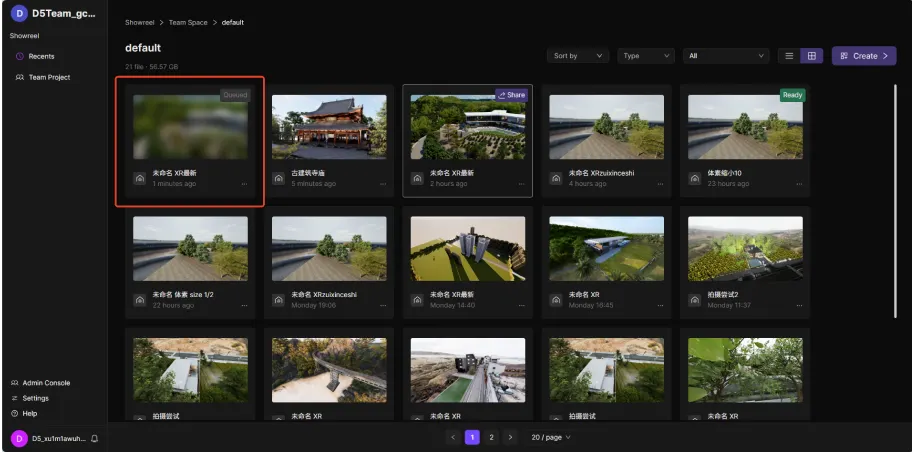Navigate to Team Space breadcrumb
This screenshot has height=452, width=912.
pos(188,22)
